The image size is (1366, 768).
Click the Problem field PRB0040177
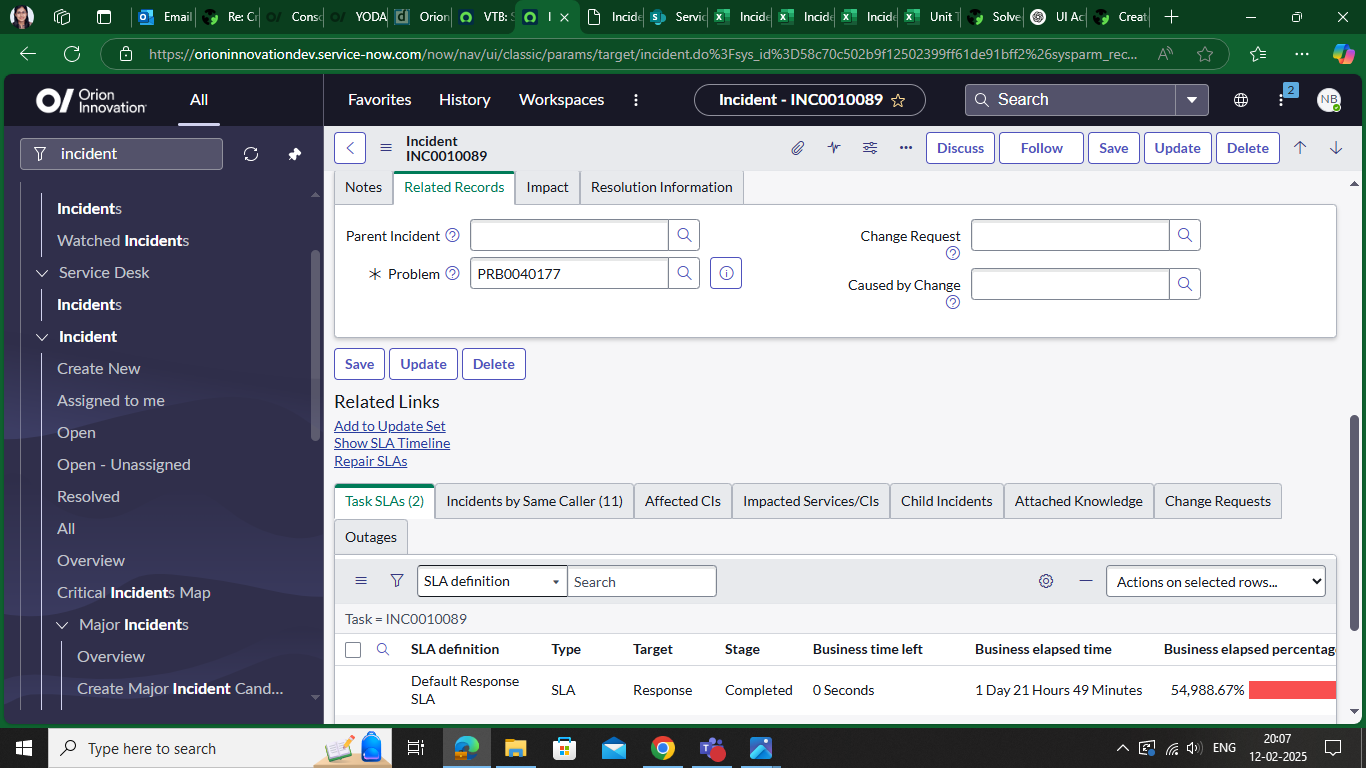pyautogui.click(x=569, y=273)
